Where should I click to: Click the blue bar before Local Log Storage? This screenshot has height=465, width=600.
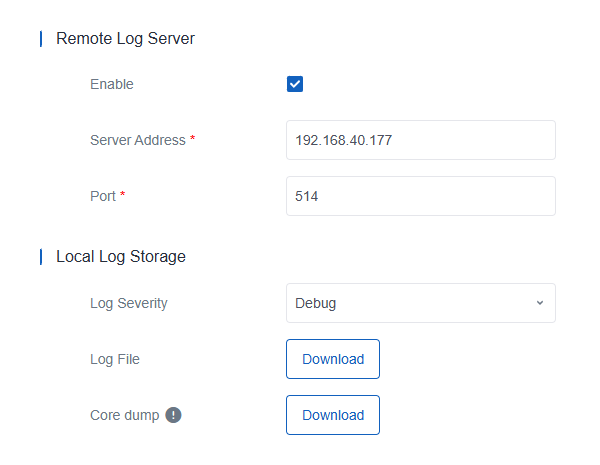[x=41, y=256]
